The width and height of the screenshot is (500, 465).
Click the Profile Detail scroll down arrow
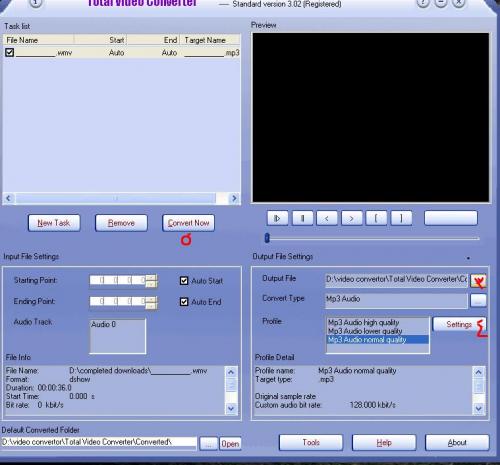click(479, 408)
